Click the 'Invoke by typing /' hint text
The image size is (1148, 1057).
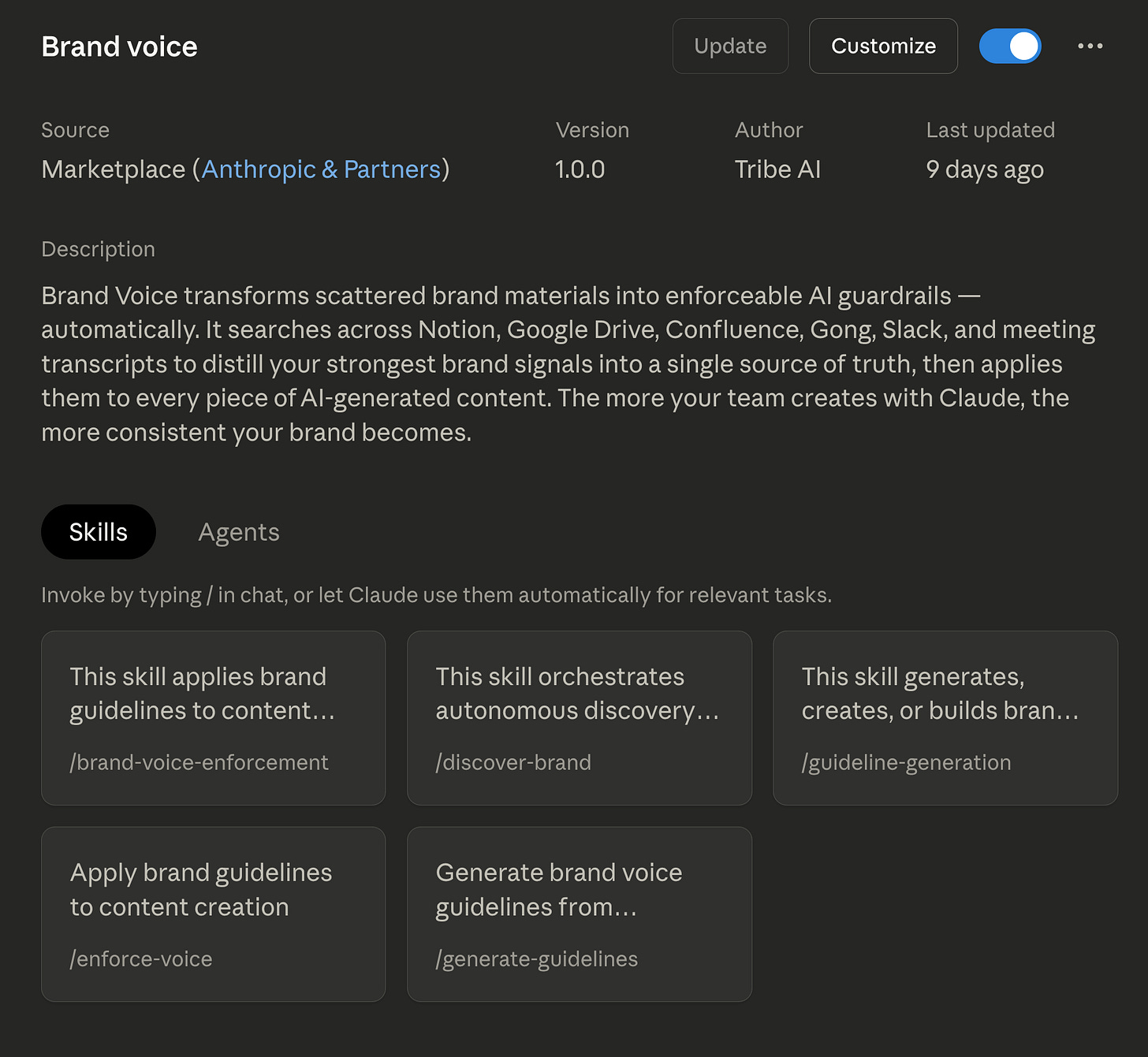[x=436, y=595]
